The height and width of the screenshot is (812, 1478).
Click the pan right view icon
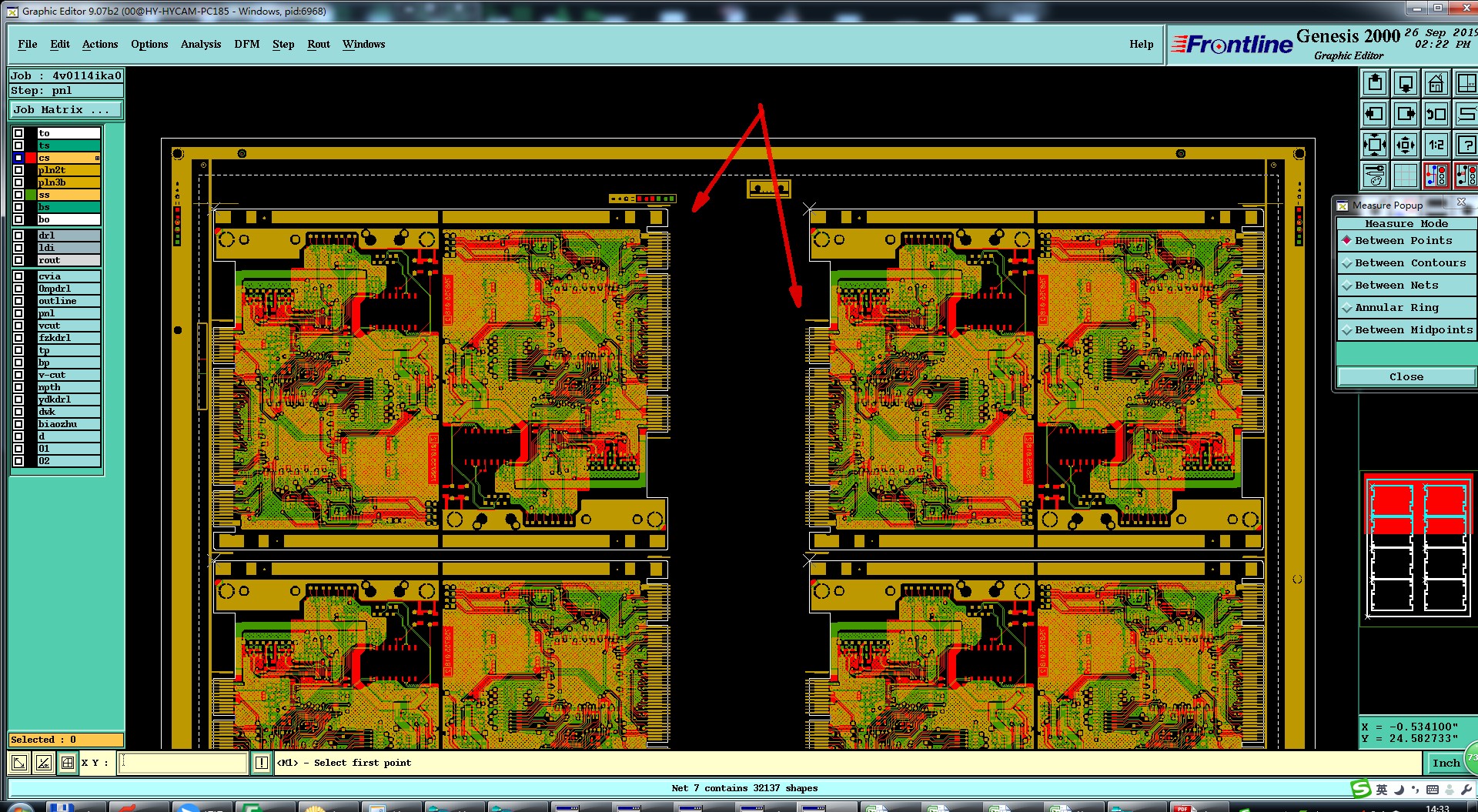1406,114
